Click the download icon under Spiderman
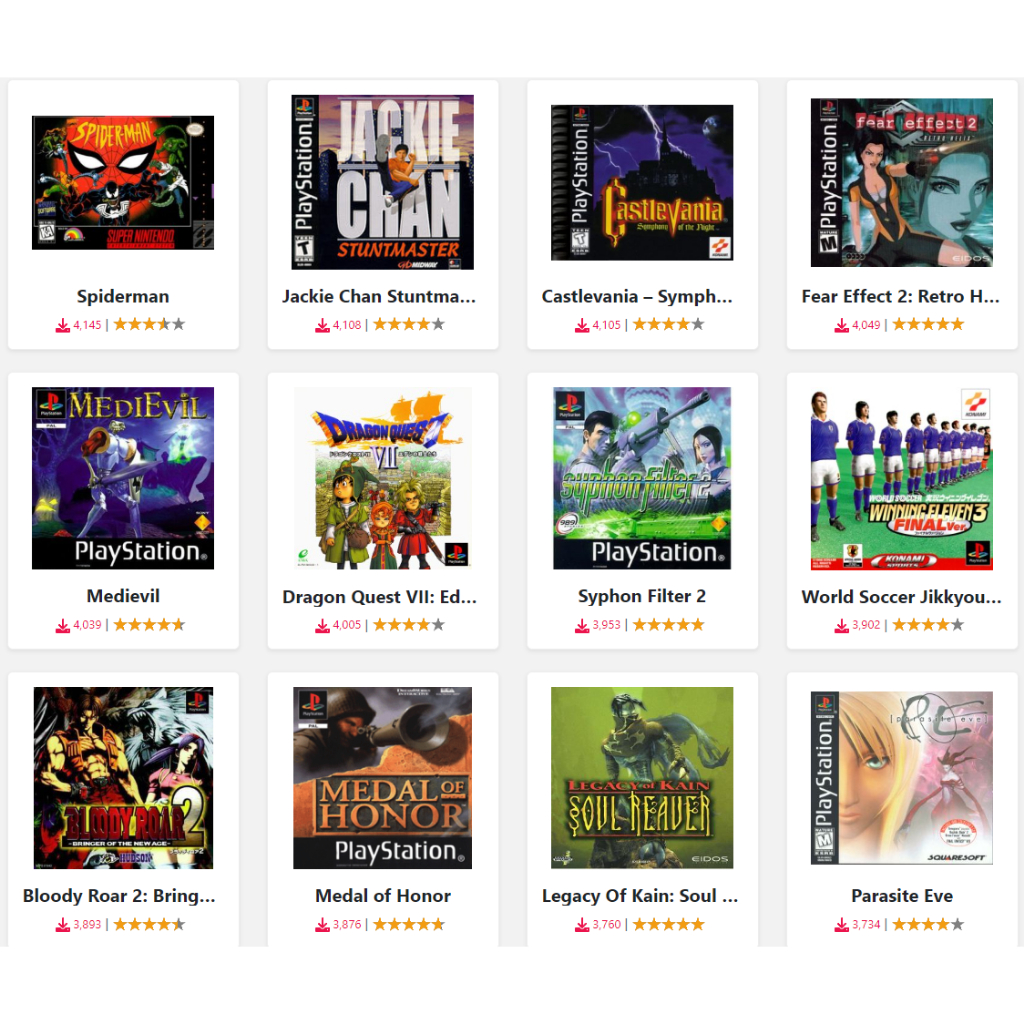Screen dimensions: 1024x1024 click(63, 325)
